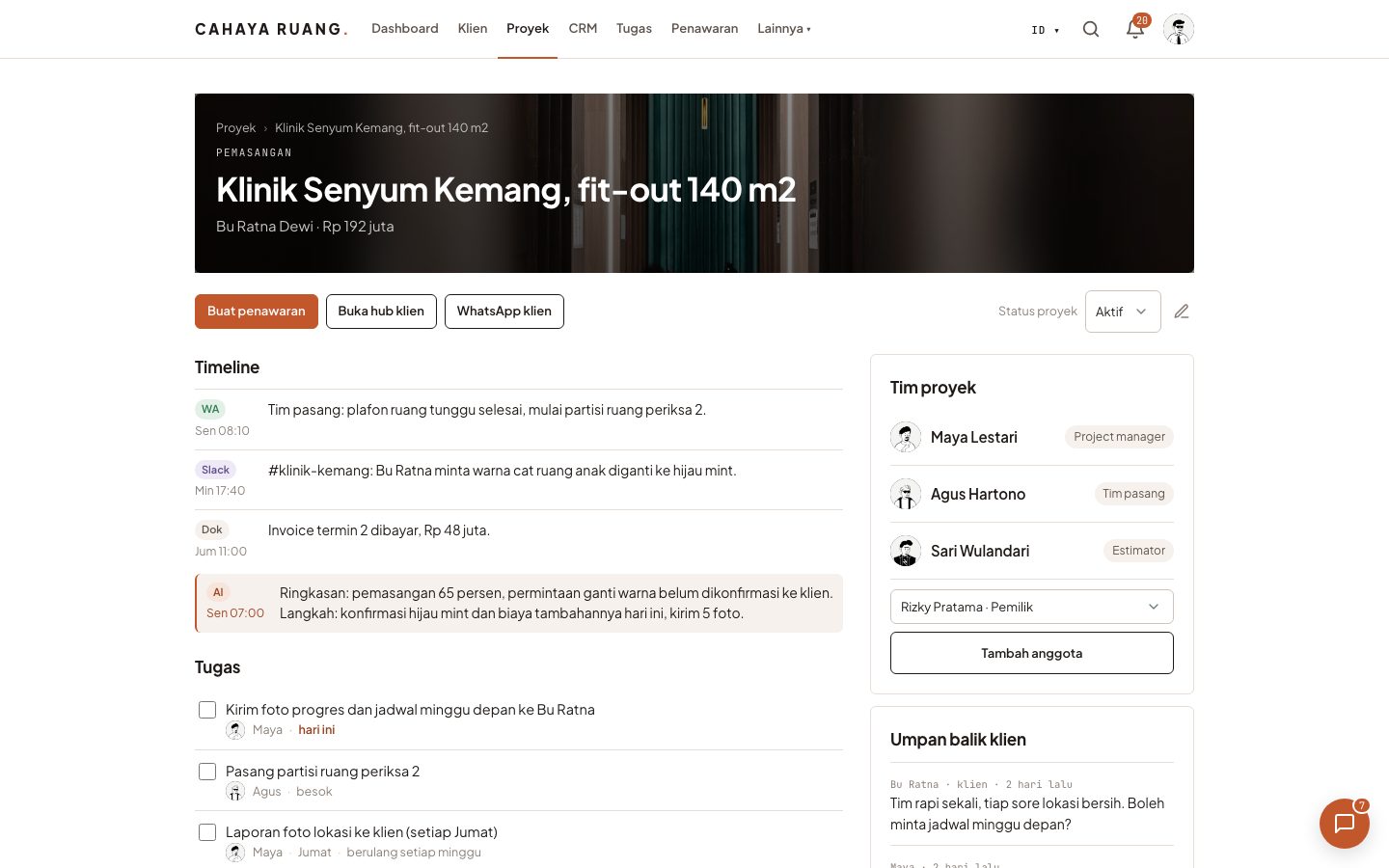The height and width of the screenshot is (868, 1389).
Task: Click Sari Wulandari name in team list
Action: tap(980, 551)
